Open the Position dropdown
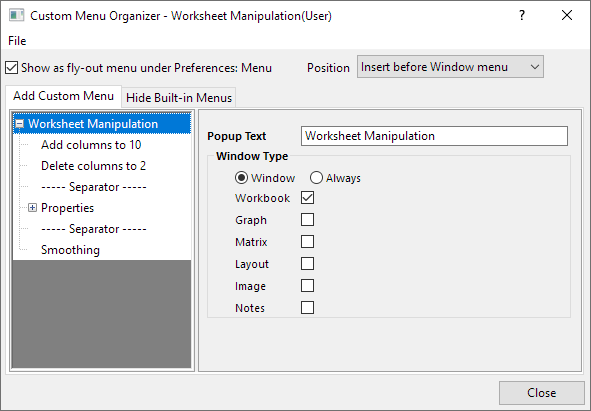Image resolution: width=591 pixels, height=411 pixels. [x=450, y=67]
